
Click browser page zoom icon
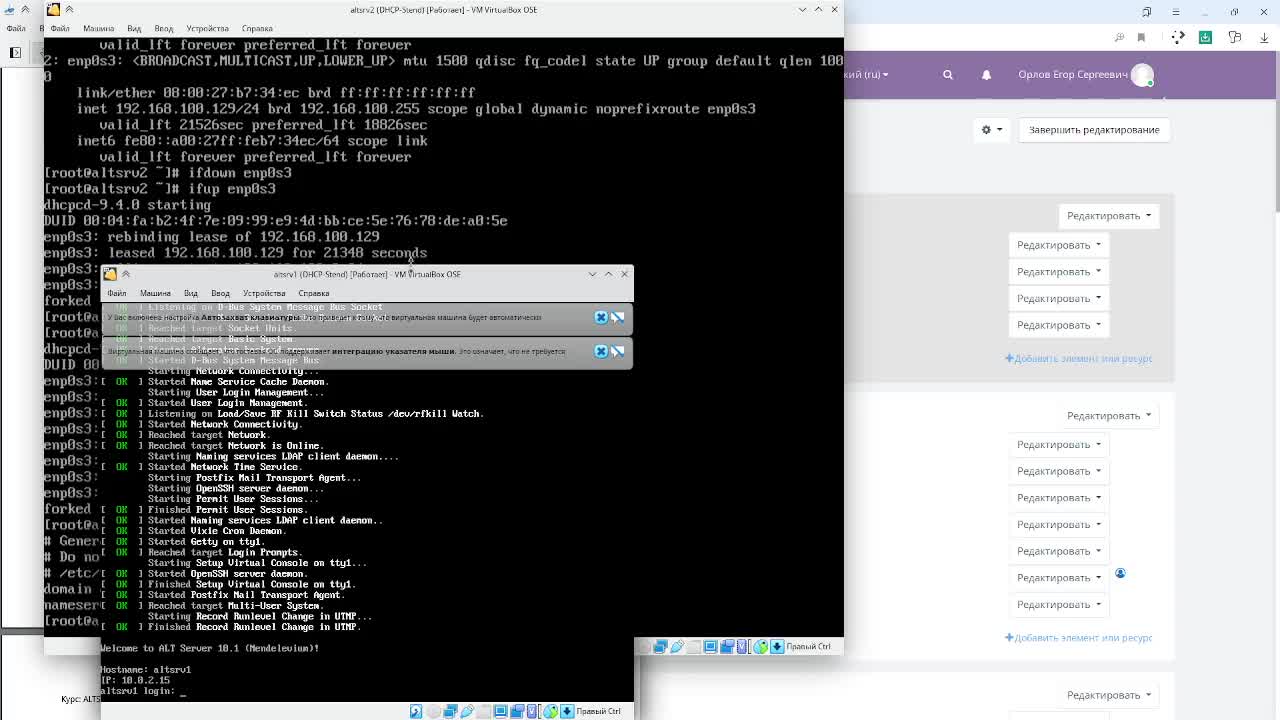1119,37
